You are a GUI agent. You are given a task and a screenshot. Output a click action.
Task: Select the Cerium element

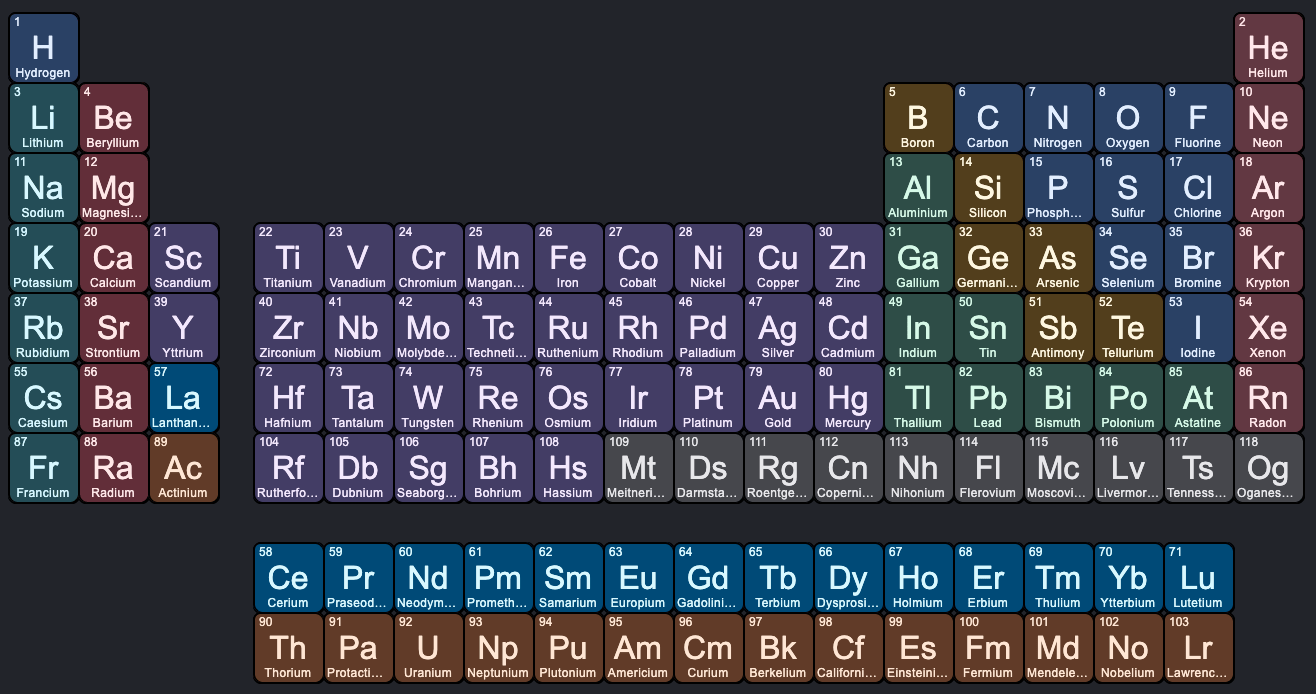pyautogui.click(x=288, y=578)
